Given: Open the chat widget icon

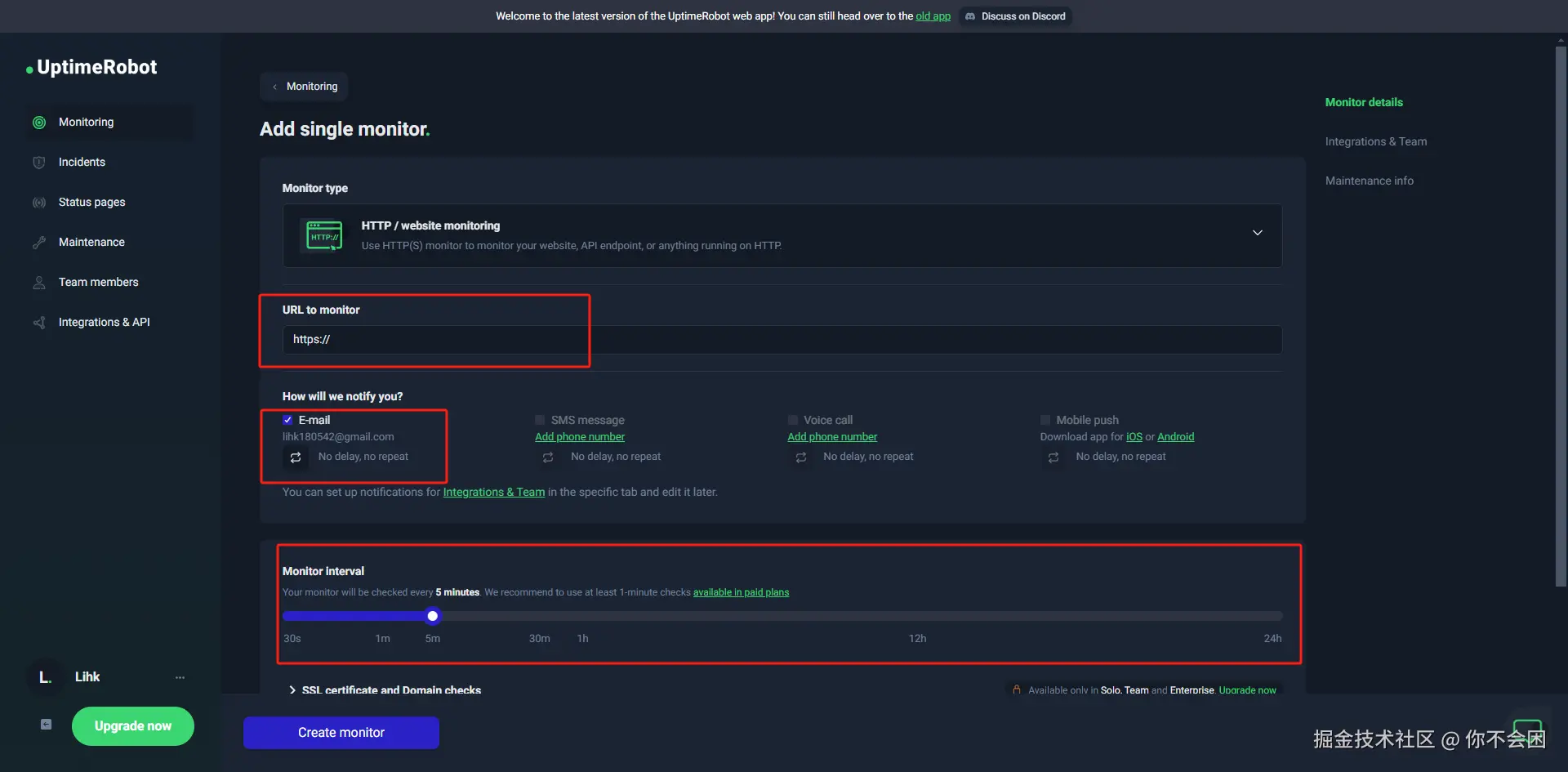Looking at the screenshot, I should 1527,730.
